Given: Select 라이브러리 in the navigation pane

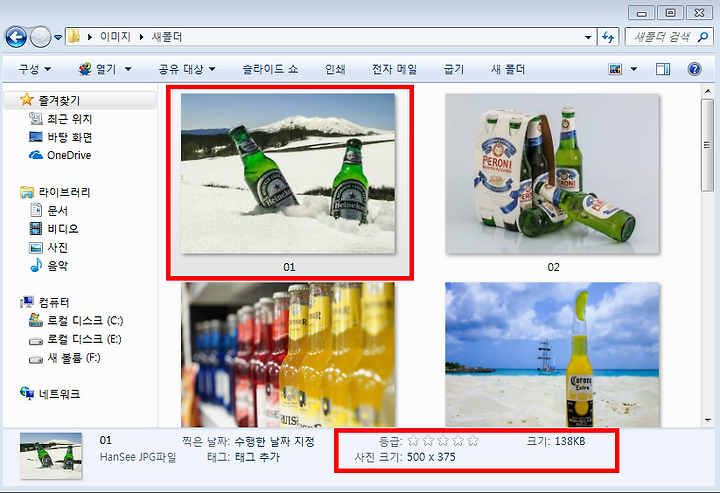Looking at the screenshot, I should 64,192.
